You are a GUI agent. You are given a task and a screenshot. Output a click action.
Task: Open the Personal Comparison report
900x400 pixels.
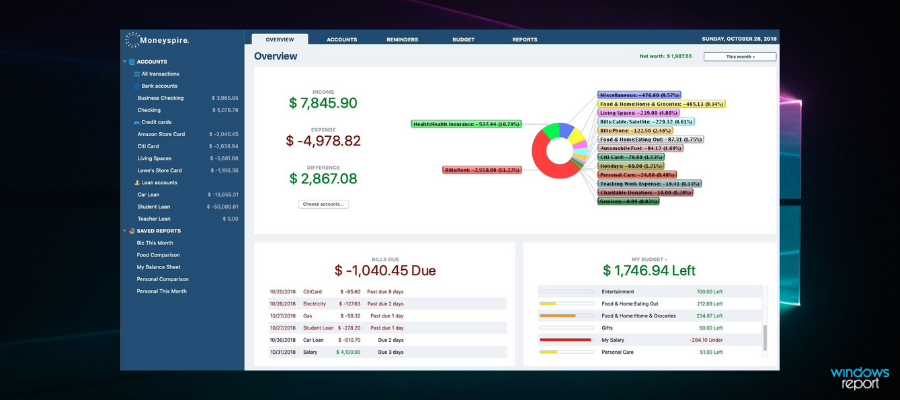pos(162,279)
